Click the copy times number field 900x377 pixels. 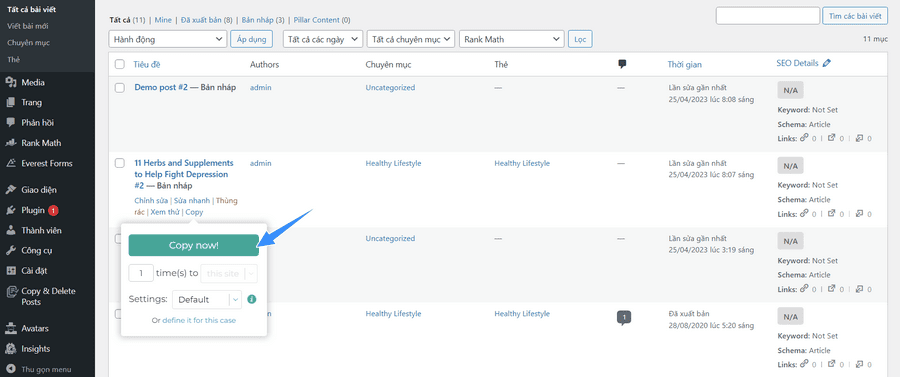pyautogui.click(x=141, y=274)
